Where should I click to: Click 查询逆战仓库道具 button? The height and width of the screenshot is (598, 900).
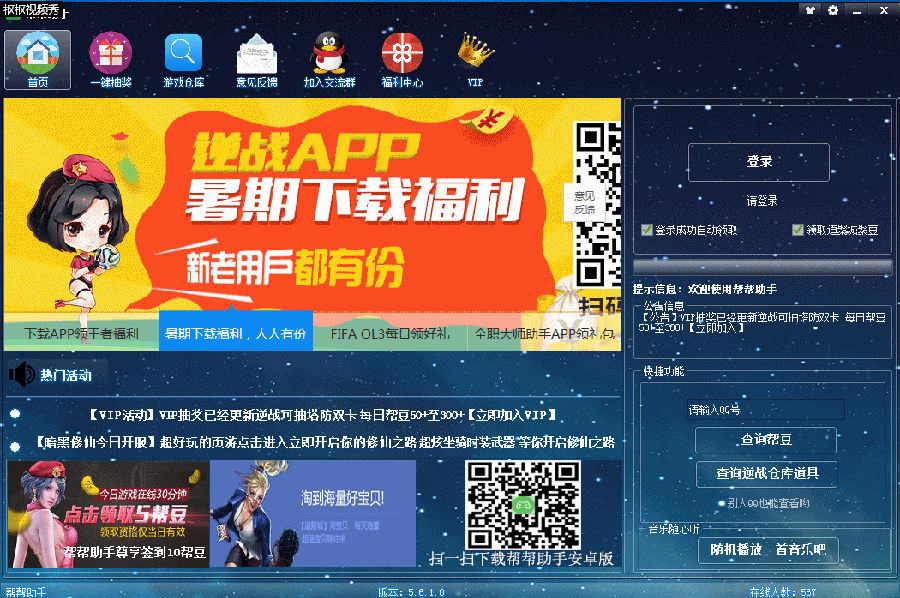(766, 473)
